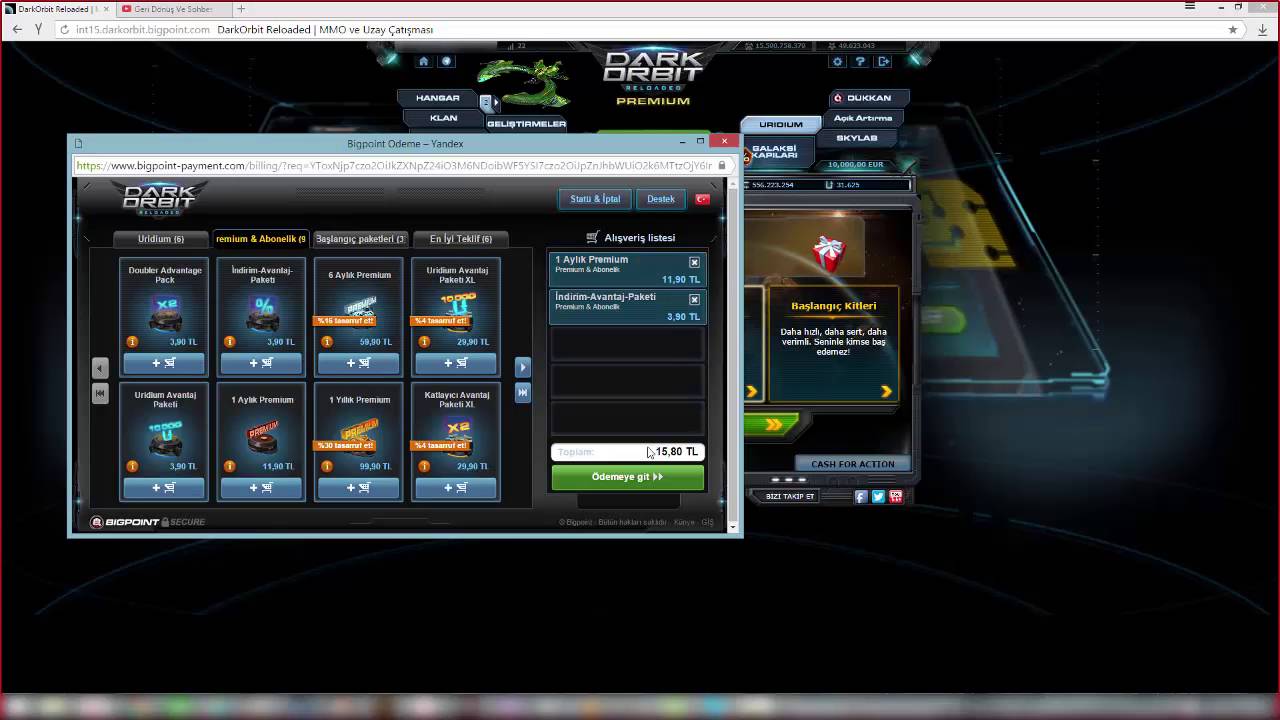
Task: Click CASH FOR ACTION button
Action: [x=853, y=464]
